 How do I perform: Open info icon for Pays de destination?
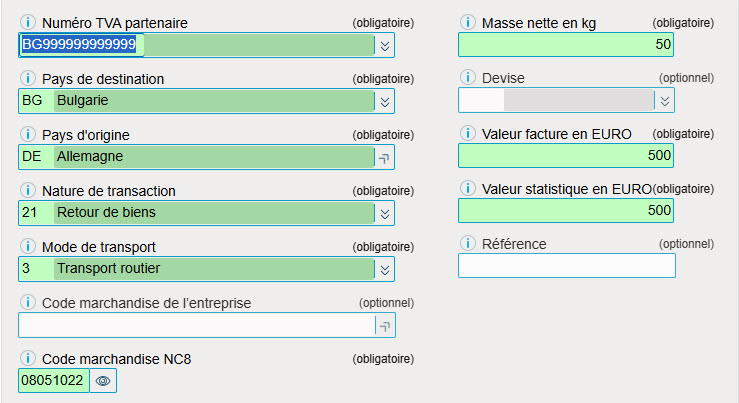click(x=28, y=78)
